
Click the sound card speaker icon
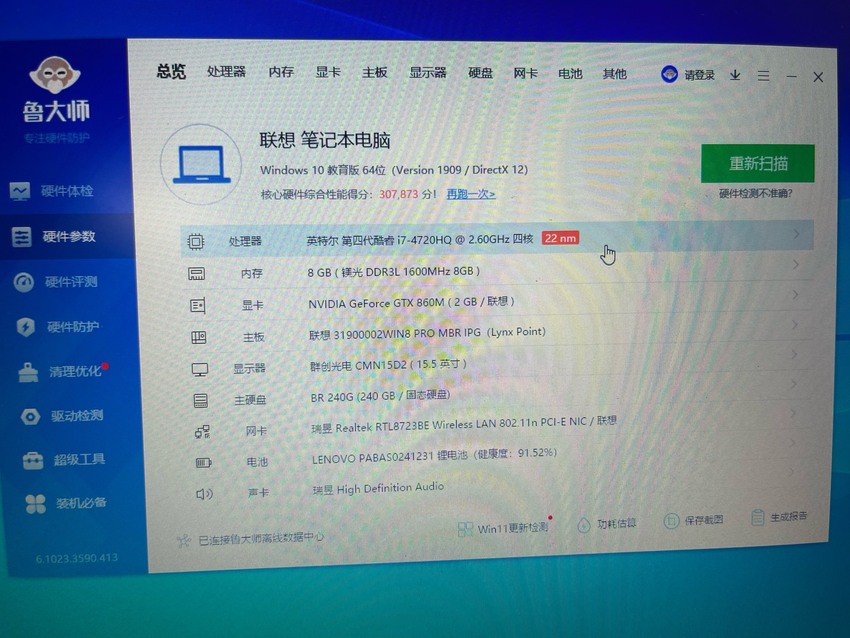[x=204, y=493]
